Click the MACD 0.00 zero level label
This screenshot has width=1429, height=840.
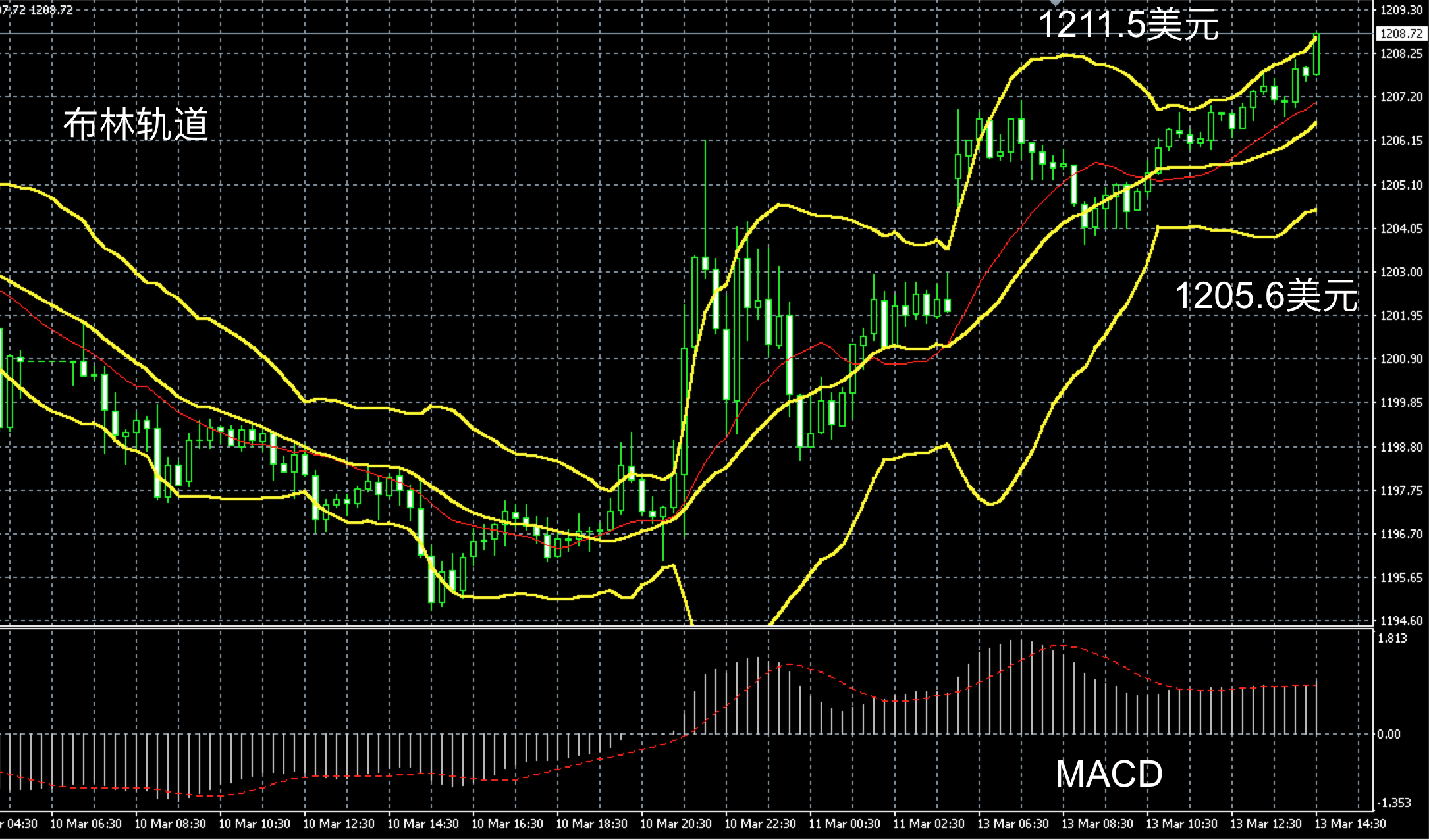click(1388, 734)
